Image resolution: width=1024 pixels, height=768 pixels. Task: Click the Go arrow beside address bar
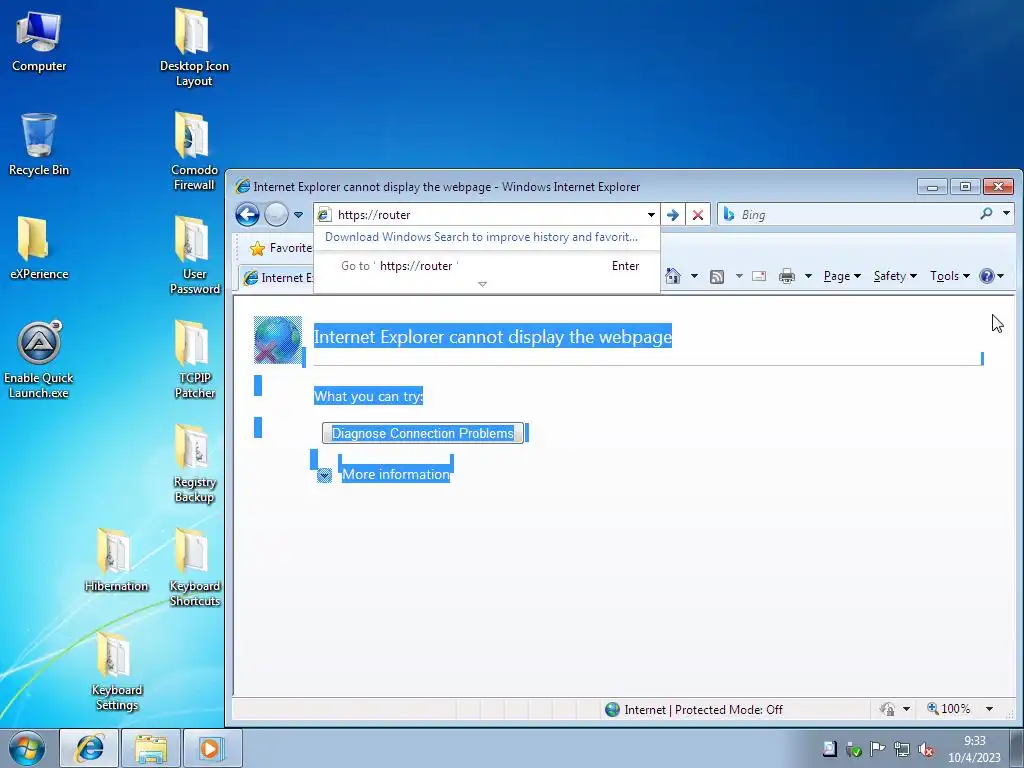pos(673,215)
